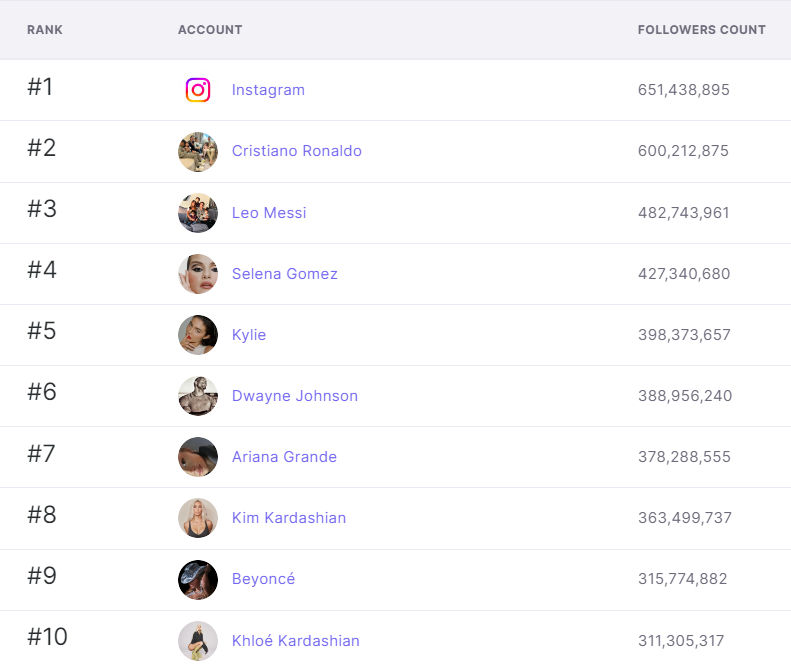Visit the Selena Gomez link
The image size is (791, 665).
(285, 274)
